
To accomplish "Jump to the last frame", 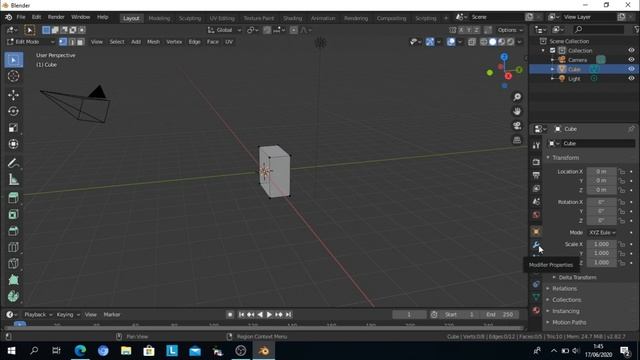I will [288, 315].
